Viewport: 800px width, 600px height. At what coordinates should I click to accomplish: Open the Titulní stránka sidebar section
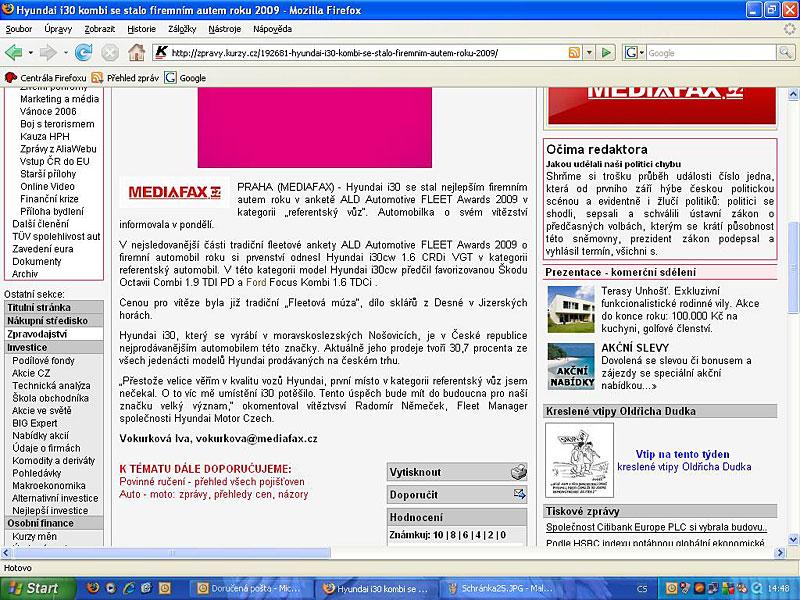click(54, 307)
